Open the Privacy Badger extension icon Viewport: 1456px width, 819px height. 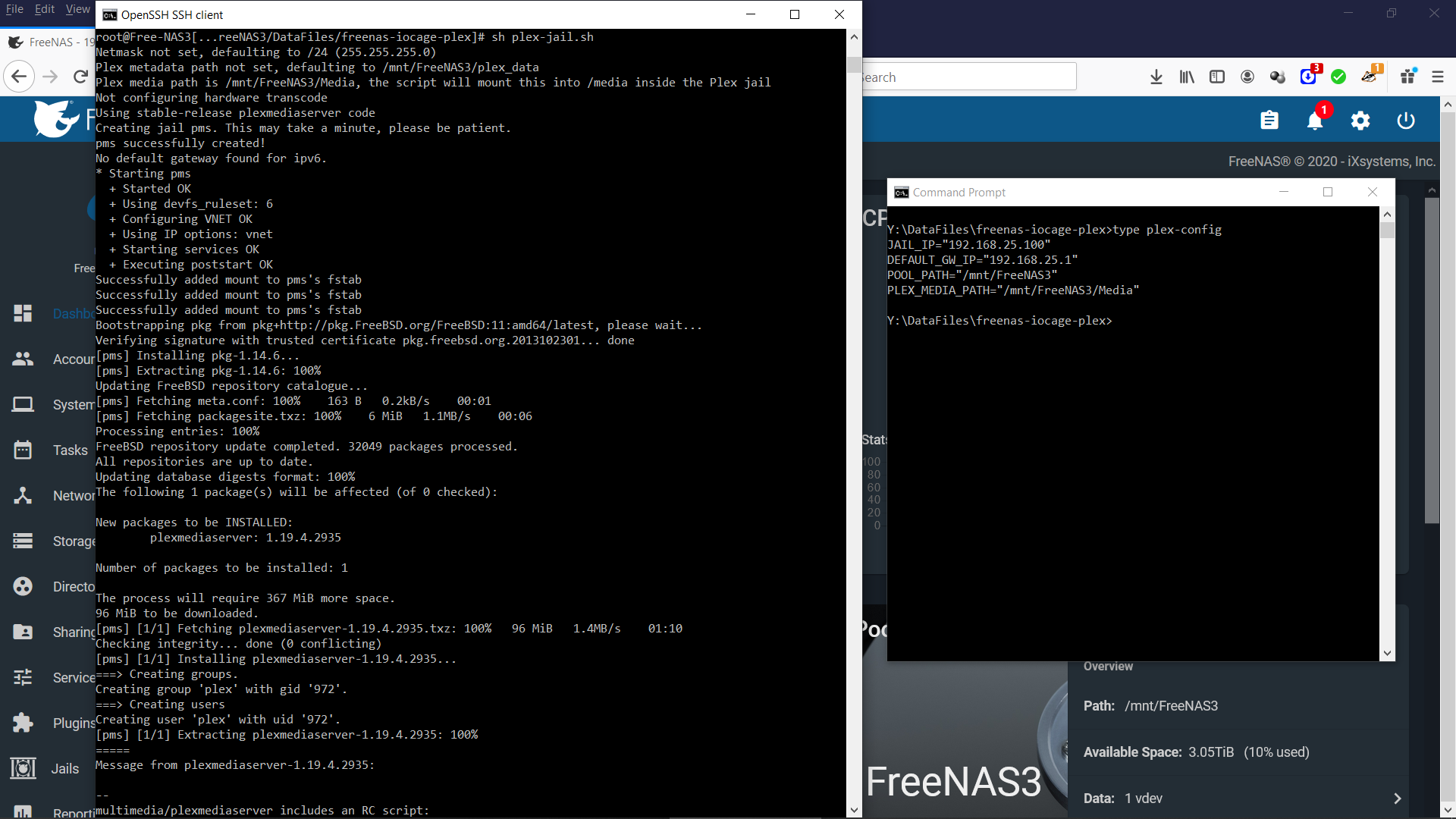click(x=1370, y=77)
